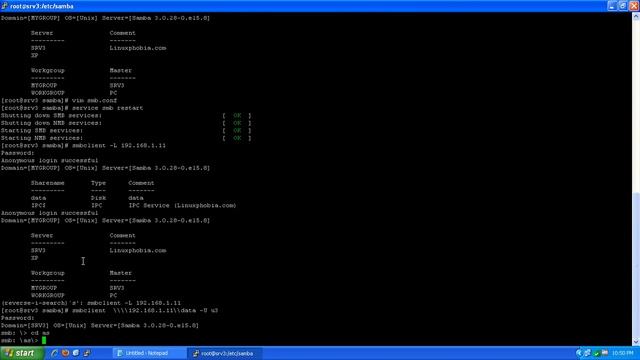The height and width of the screenshot is (360, 640).
Task: Click the clock showing 10:50 PM
Action: click(x=623, y=353)
